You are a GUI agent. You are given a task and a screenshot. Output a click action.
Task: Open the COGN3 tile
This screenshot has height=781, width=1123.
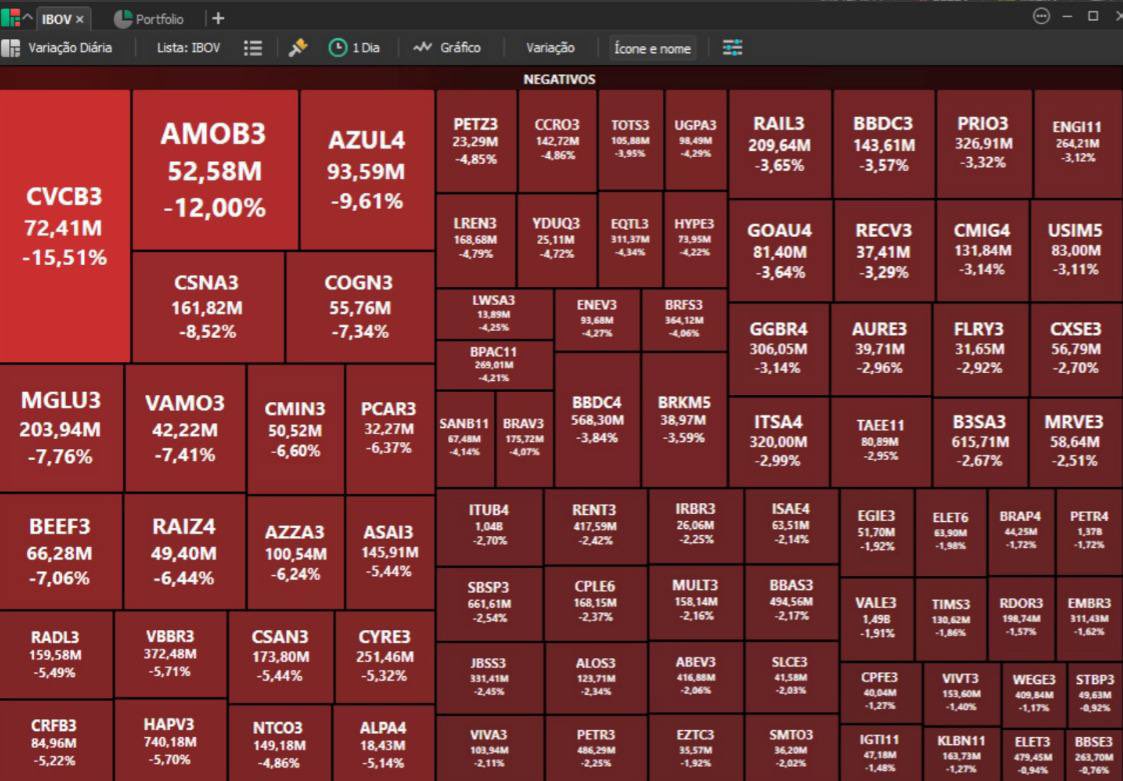pos(360,307)
